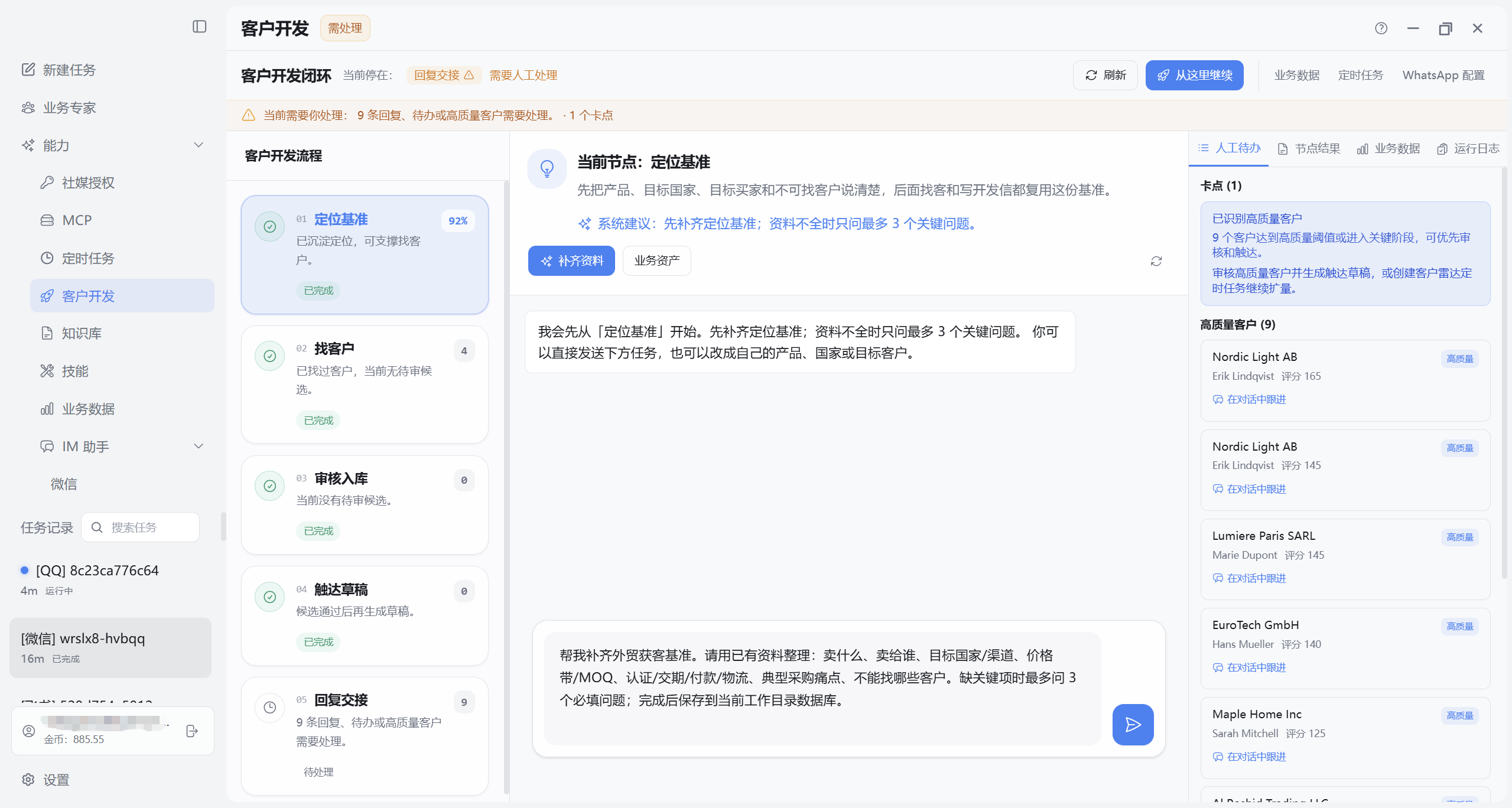Image resolution: width=1512 pixels, height=808 pixels.
Task: Select step 03 审核入库 card
Action: 365,504
